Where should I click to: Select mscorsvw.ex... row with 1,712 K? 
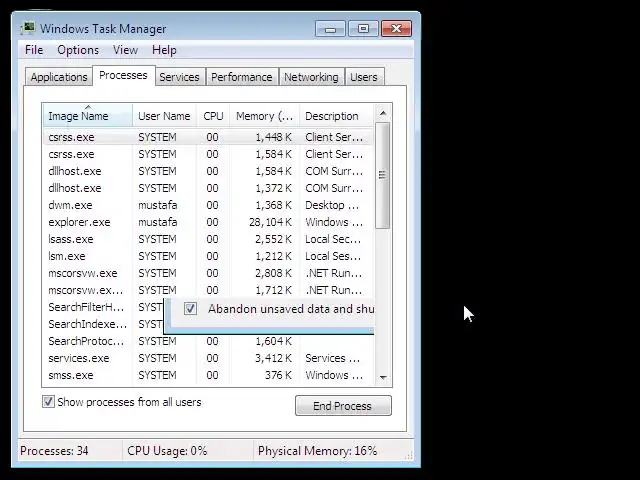[208, 290]
